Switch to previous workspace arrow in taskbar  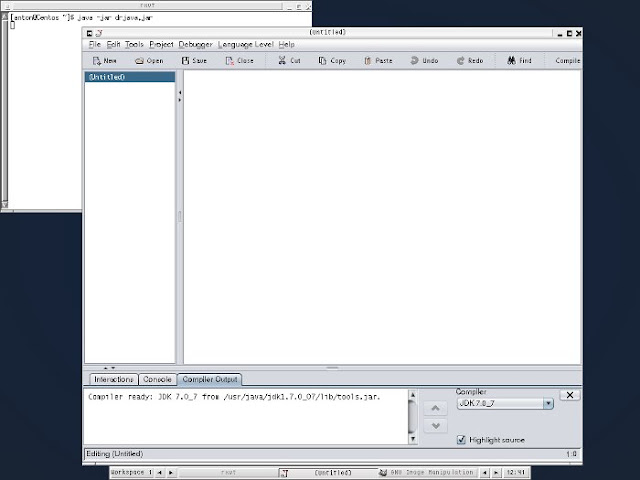pyautogui.click(x=160, y=473)
